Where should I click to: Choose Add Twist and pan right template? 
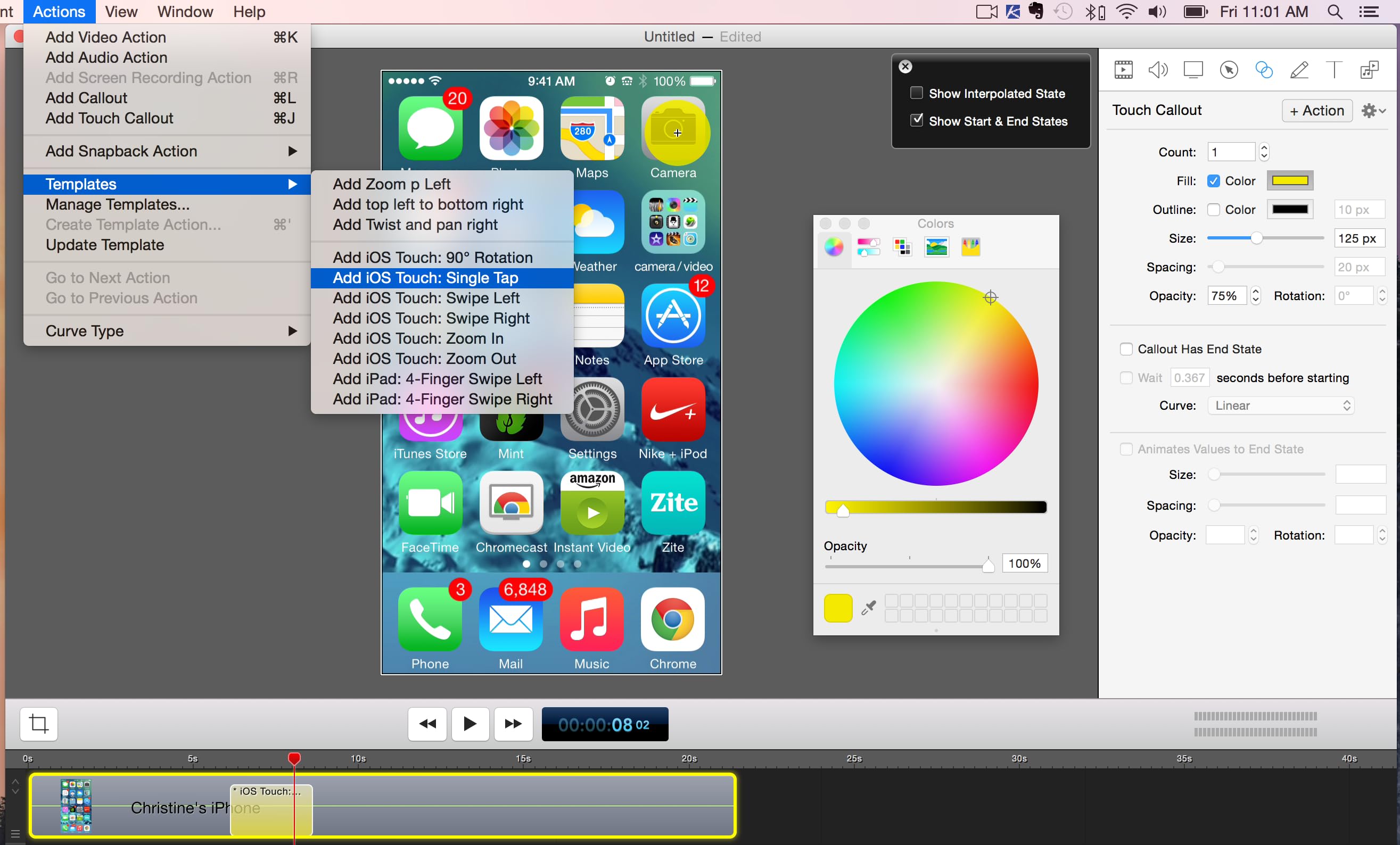[x=442, y=225]
